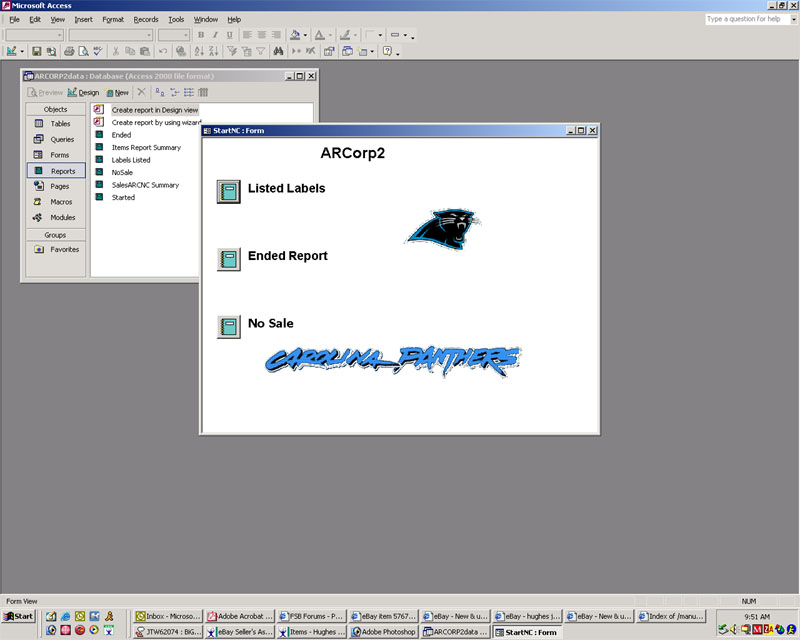Click the Sort Descending Z-A icon
Viewport: 800px width, 640px height.
click(213, 51)
